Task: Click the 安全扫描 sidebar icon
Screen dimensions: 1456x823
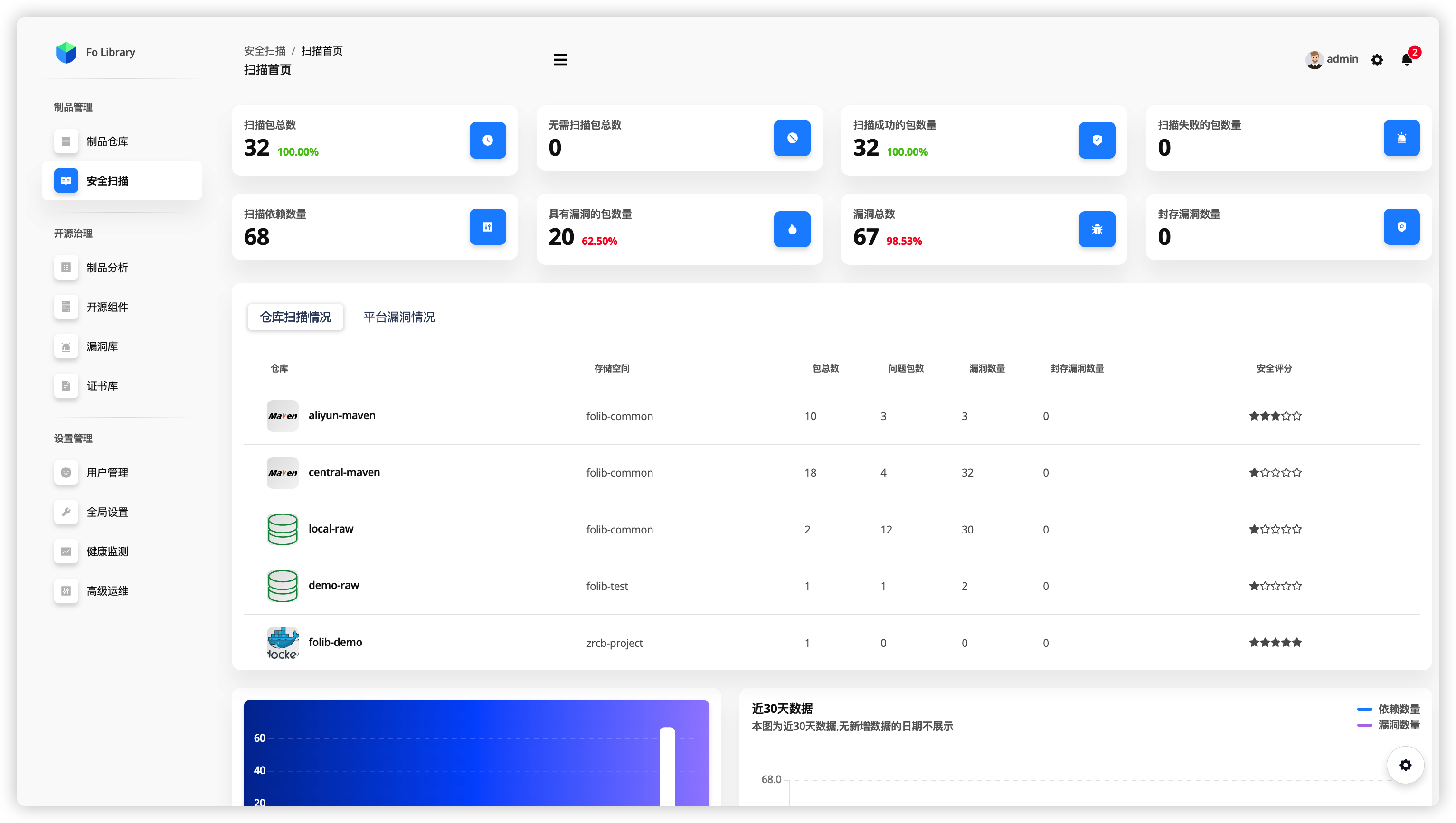Action: [66, 181]
